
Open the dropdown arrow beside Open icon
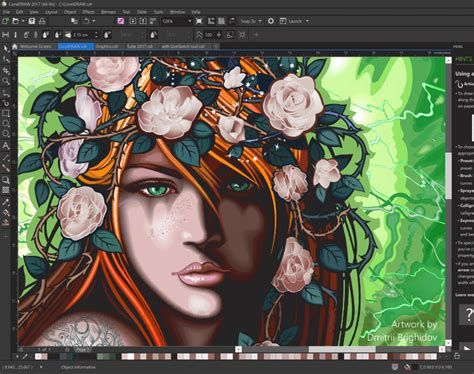click(x=23, y=21)
